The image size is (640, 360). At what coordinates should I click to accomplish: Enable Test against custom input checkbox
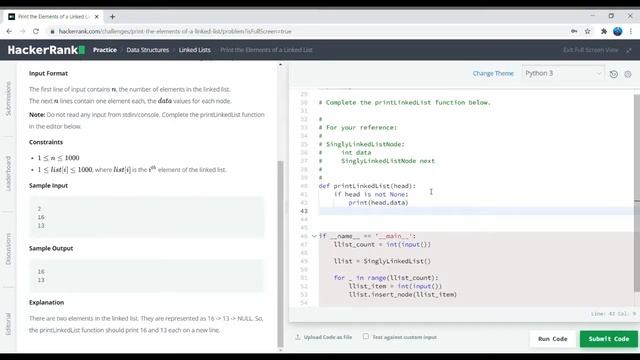pyautogui.click(x=366, y=336)
